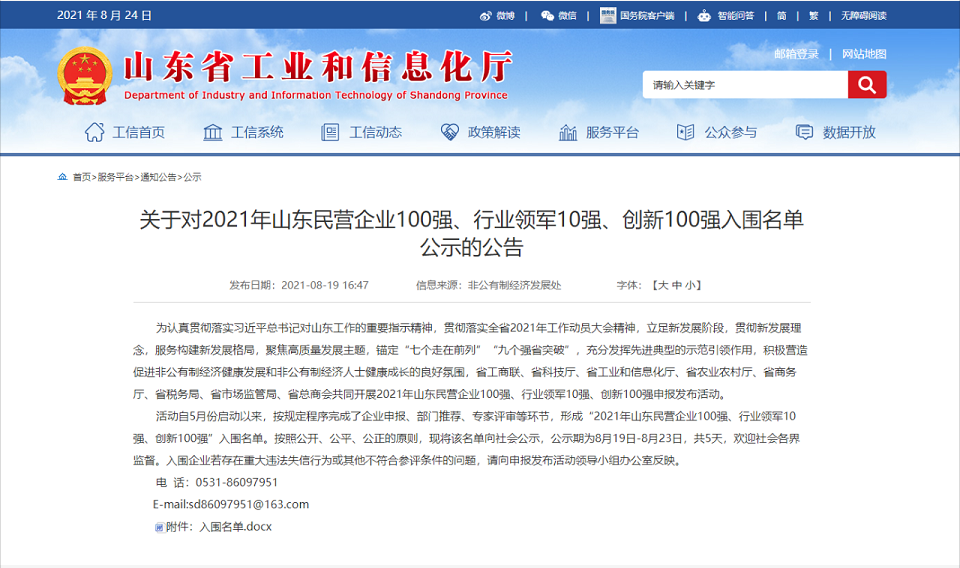
Task: Open the 政策解读 navigation menu
Action: click(x=480, y=132)
